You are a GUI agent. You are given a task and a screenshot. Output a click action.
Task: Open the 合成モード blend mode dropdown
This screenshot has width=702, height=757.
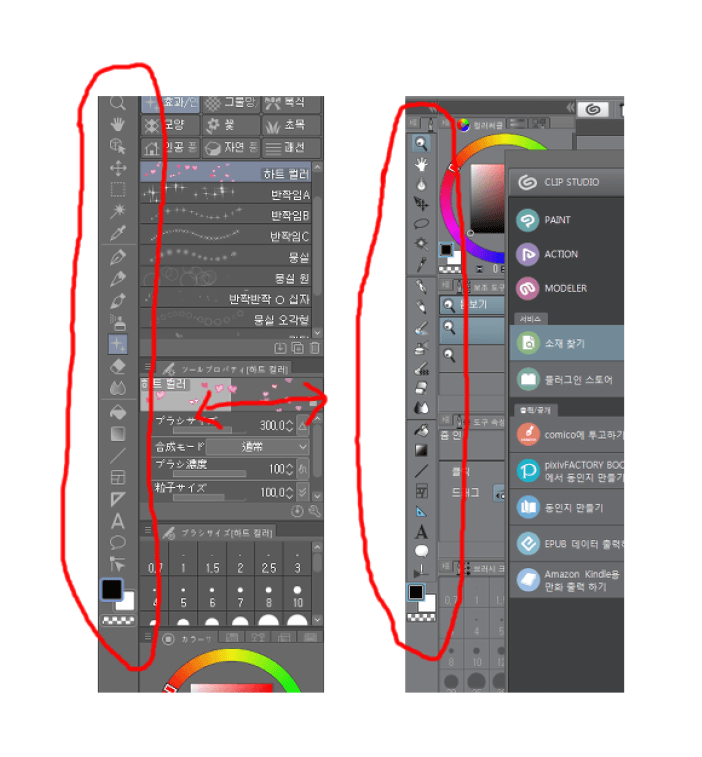point(257,447)
